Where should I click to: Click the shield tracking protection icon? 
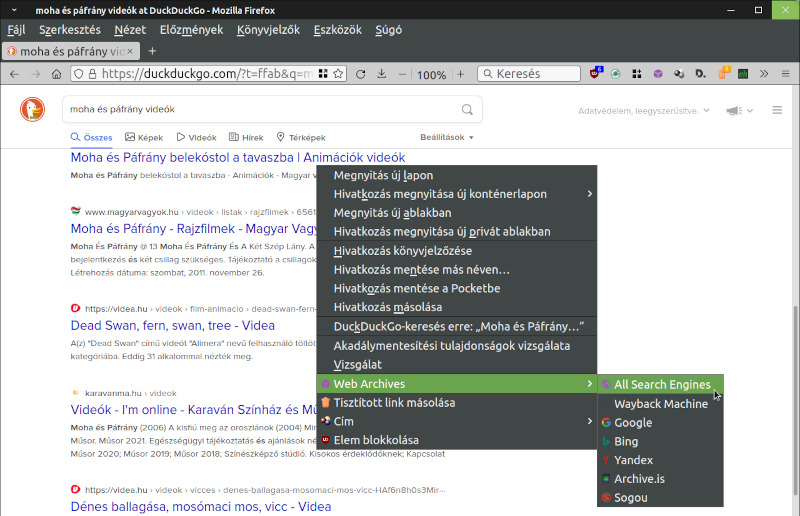(79, 74)
